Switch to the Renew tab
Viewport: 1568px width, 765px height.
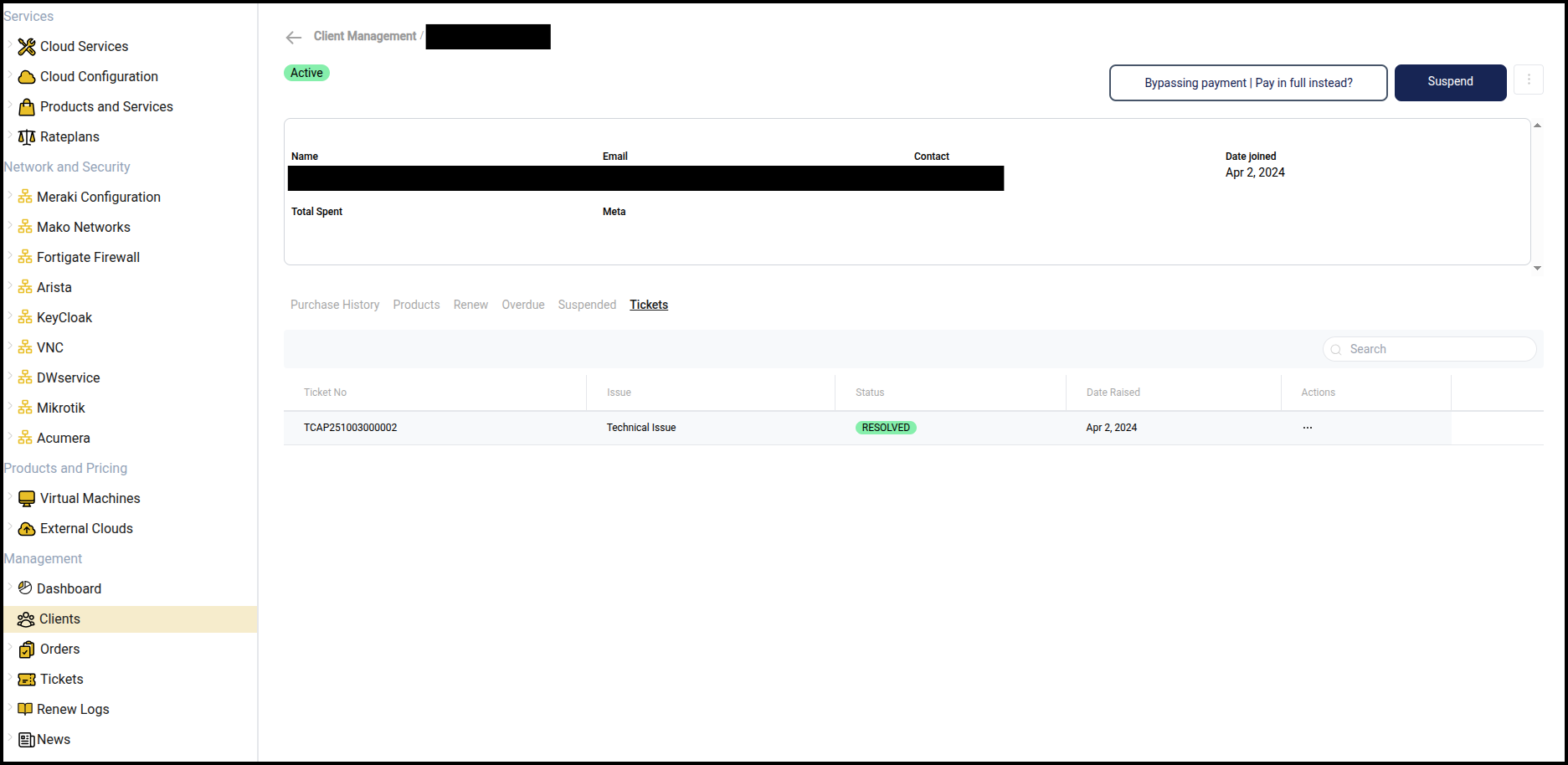click(470, 305)
